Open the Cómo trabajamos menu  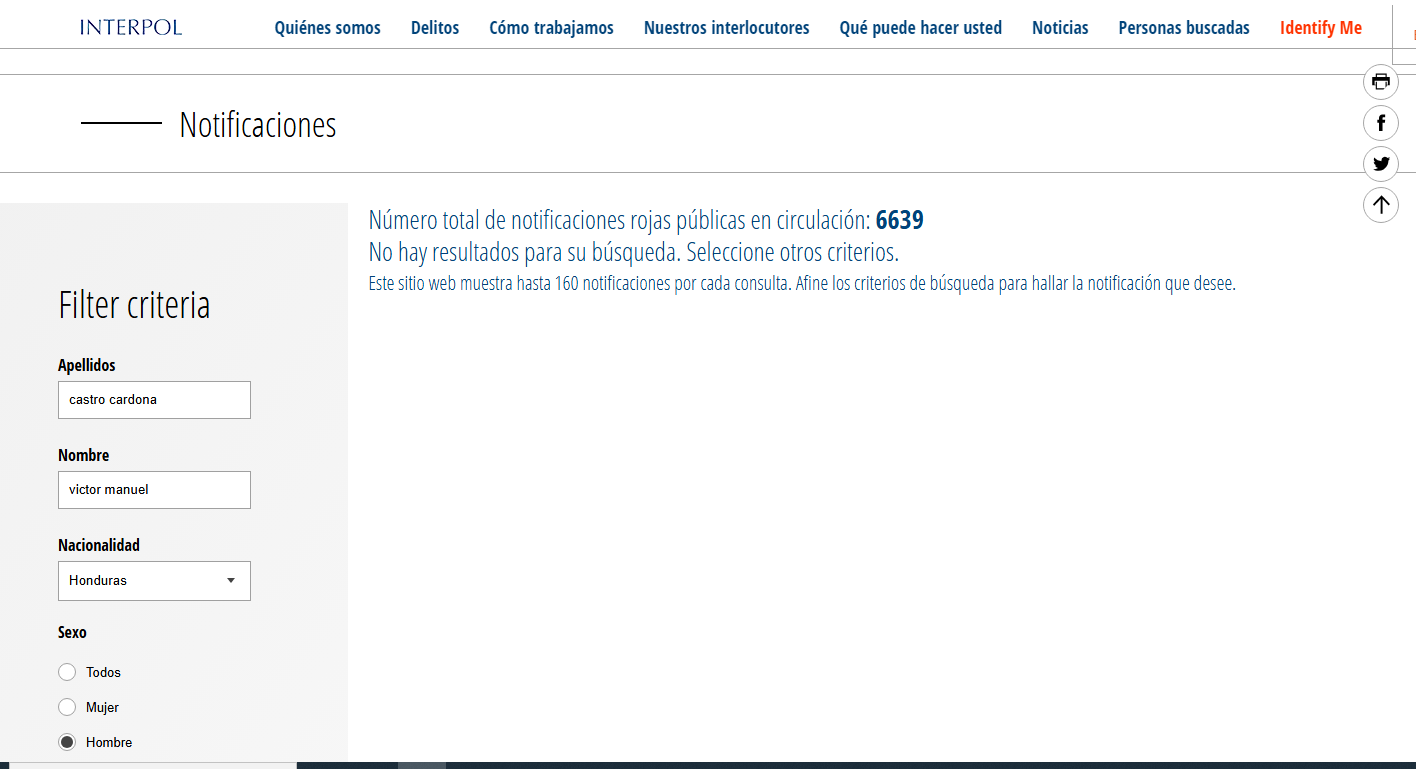coord(551,28)
